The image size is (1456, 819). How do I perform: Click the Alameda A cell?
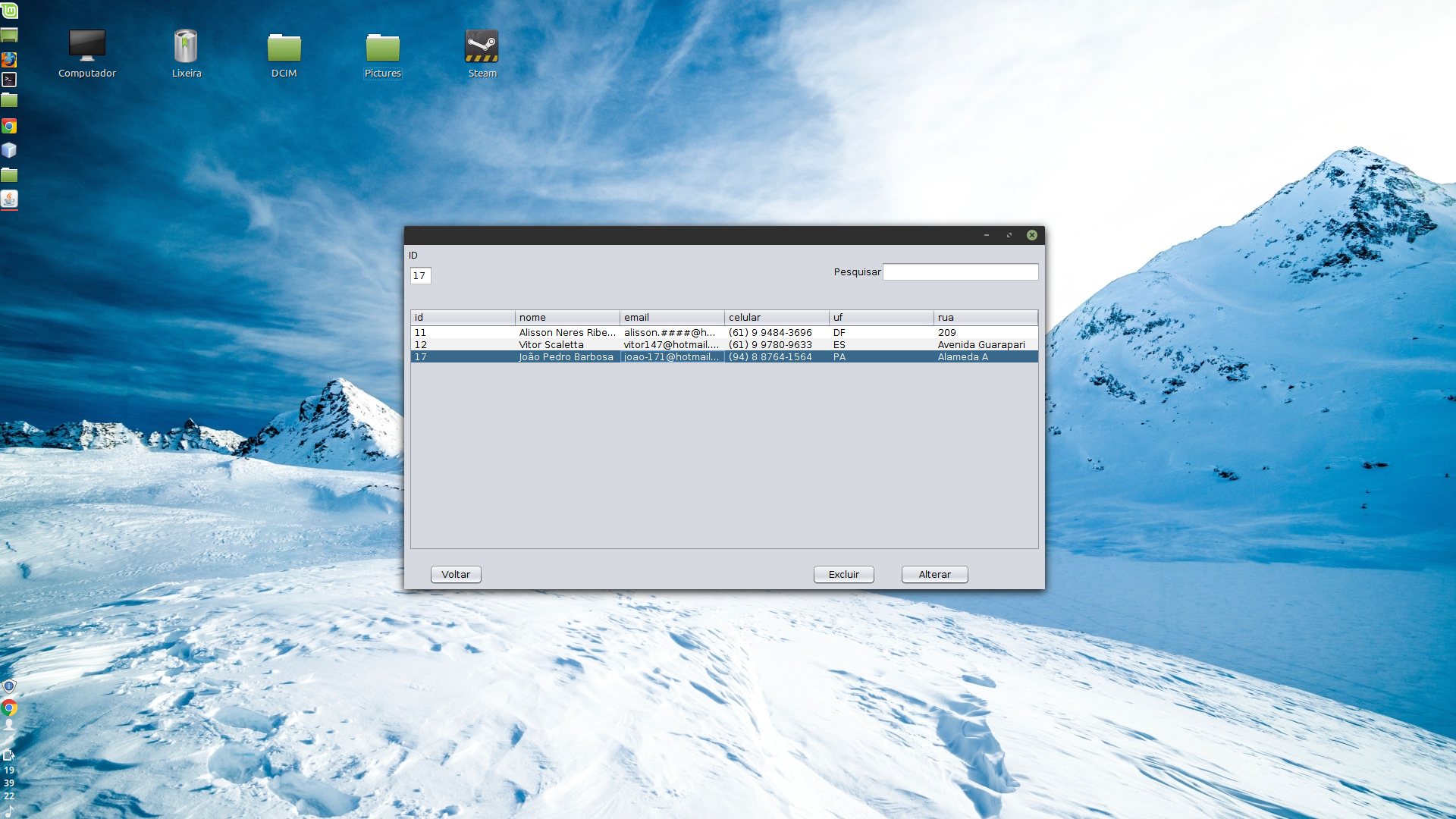click(986, 356)
